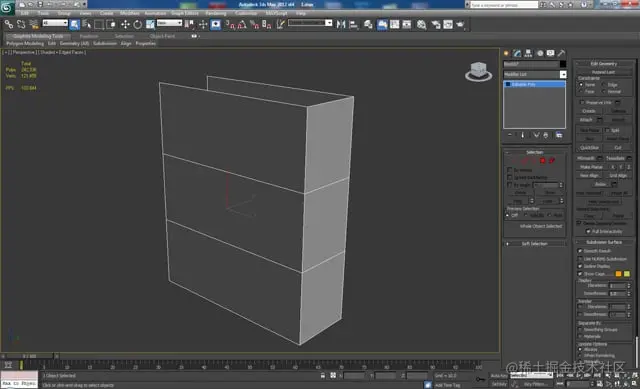Open the Curve Editor icon

click(x=395, y=24)
